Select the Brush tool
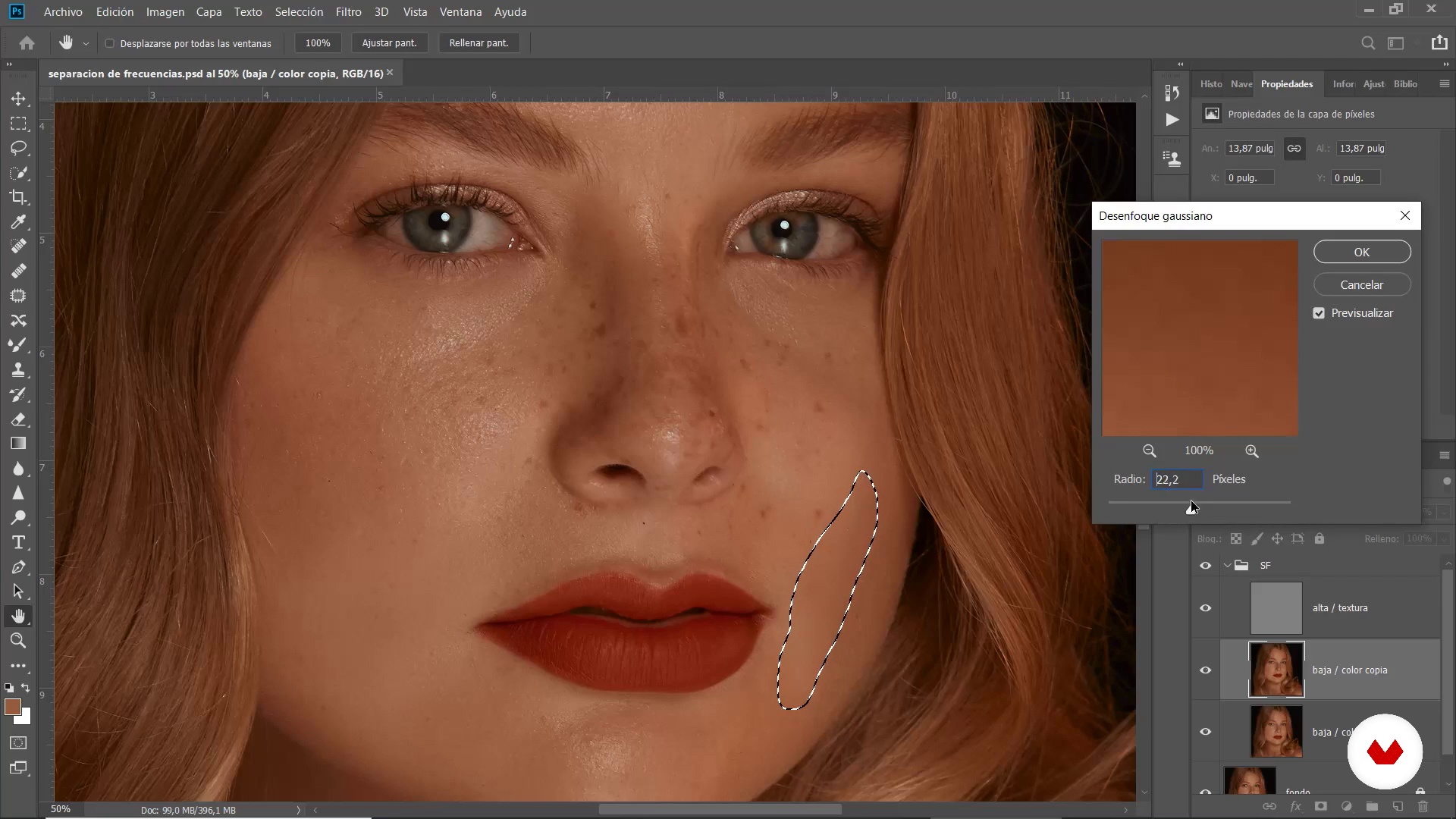The image size is (1456, 819). (x=18, y=345)
